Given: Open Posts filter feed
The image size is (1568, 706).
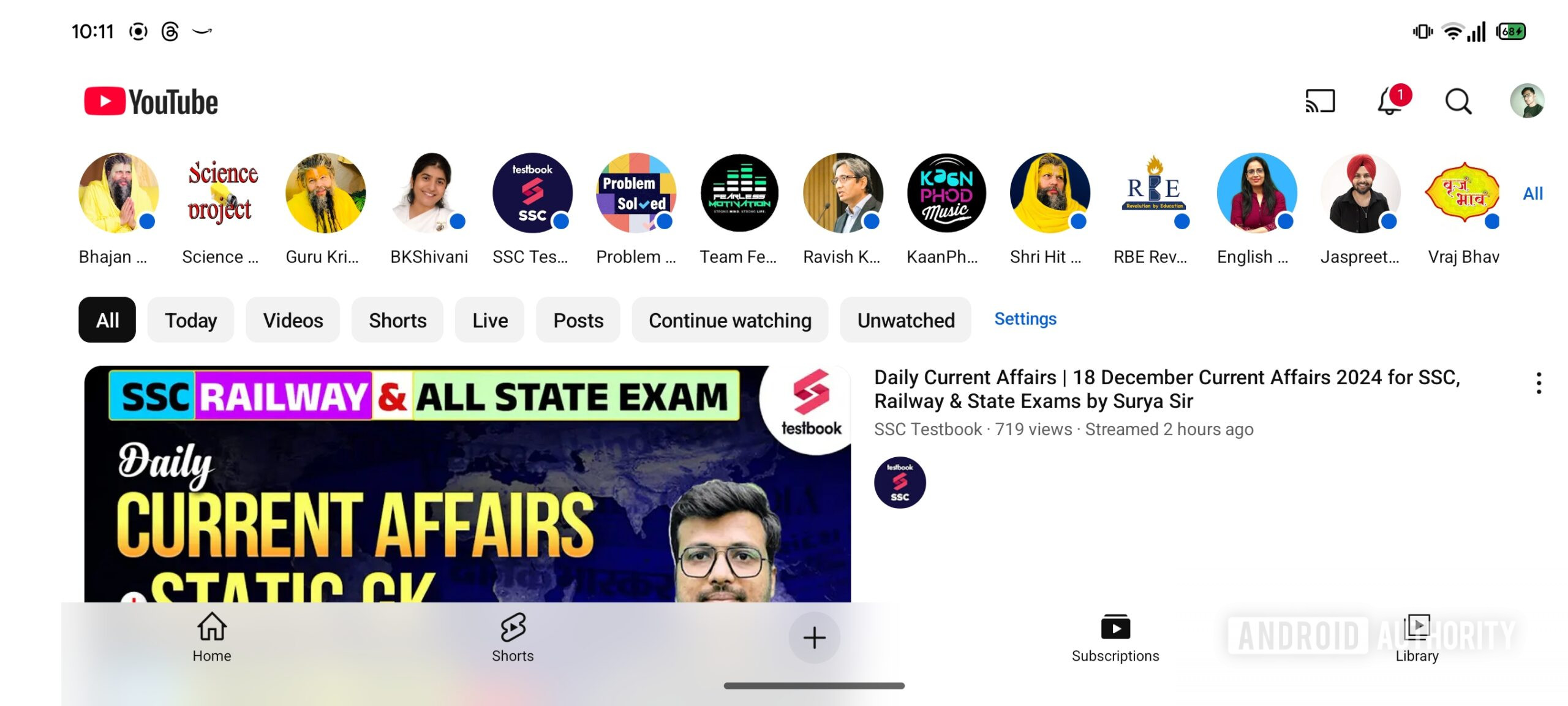Looking at the screenshot, I should (x=578, y=319).
